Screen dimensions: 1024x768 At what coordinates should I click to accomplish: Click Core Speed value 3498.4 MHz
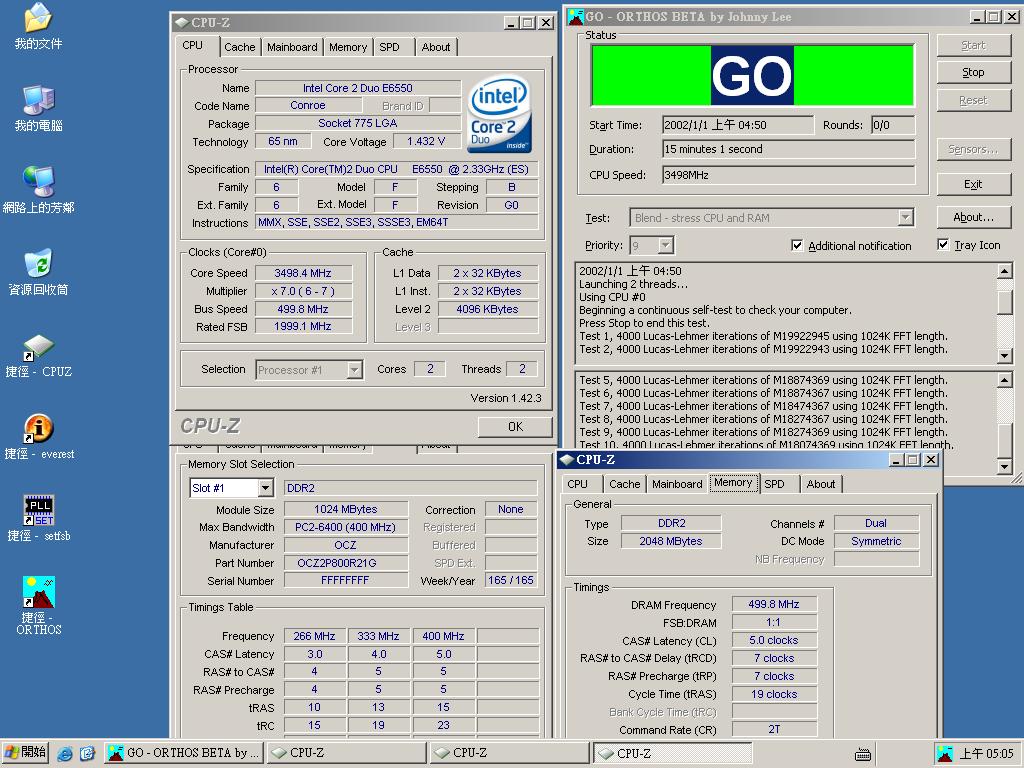pyautogui.click(x=303, y=273)
